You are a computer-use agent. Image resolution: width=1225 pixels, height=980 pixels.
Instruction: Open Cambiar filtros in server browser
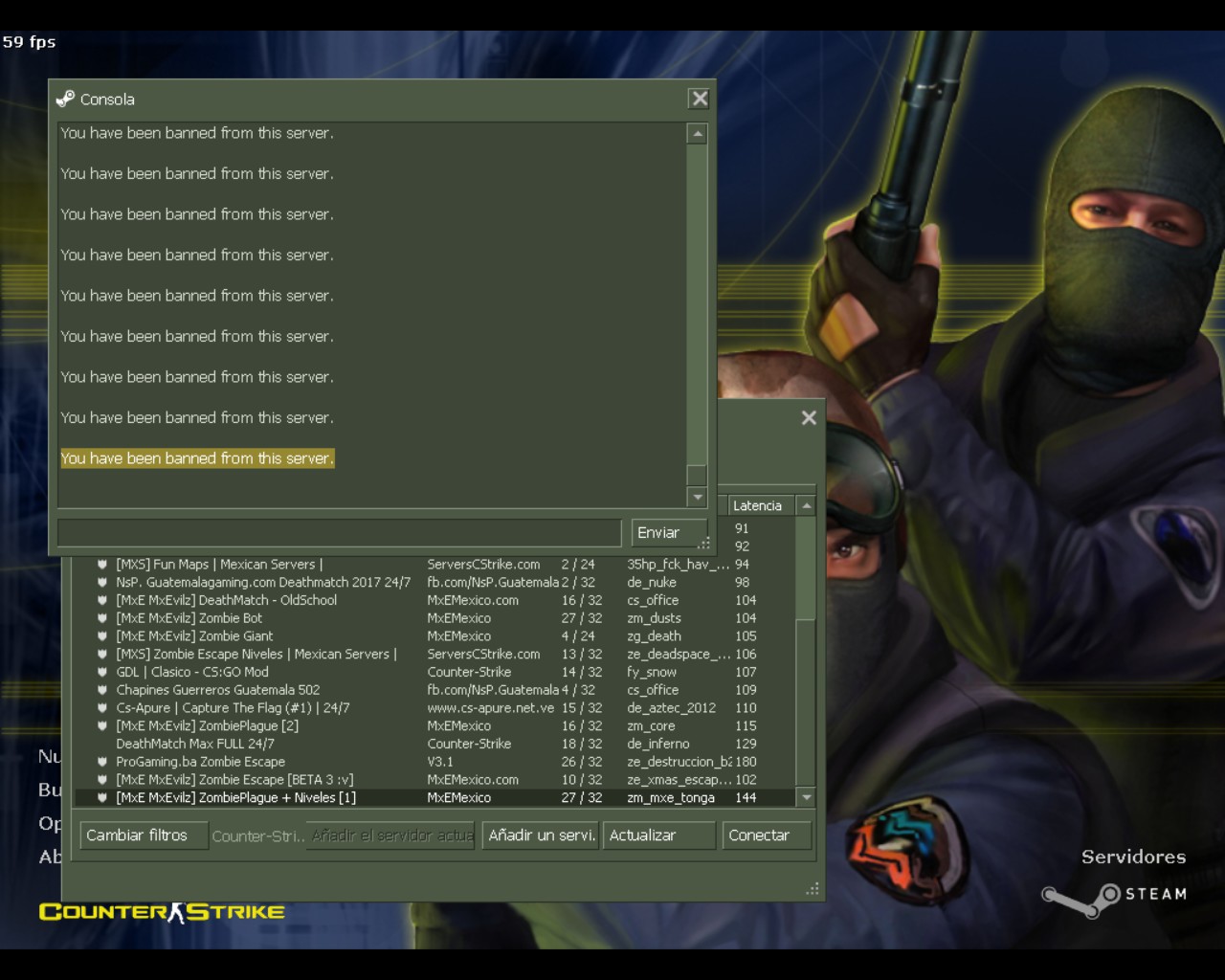pos(144,835)
